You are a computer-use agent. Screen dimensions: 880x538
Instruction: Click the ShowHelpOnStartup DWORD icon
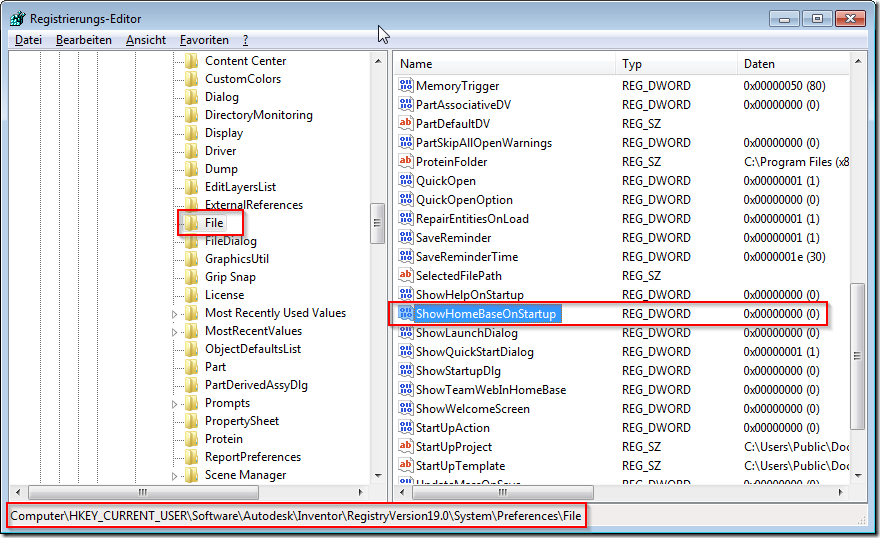pos(405,295)
